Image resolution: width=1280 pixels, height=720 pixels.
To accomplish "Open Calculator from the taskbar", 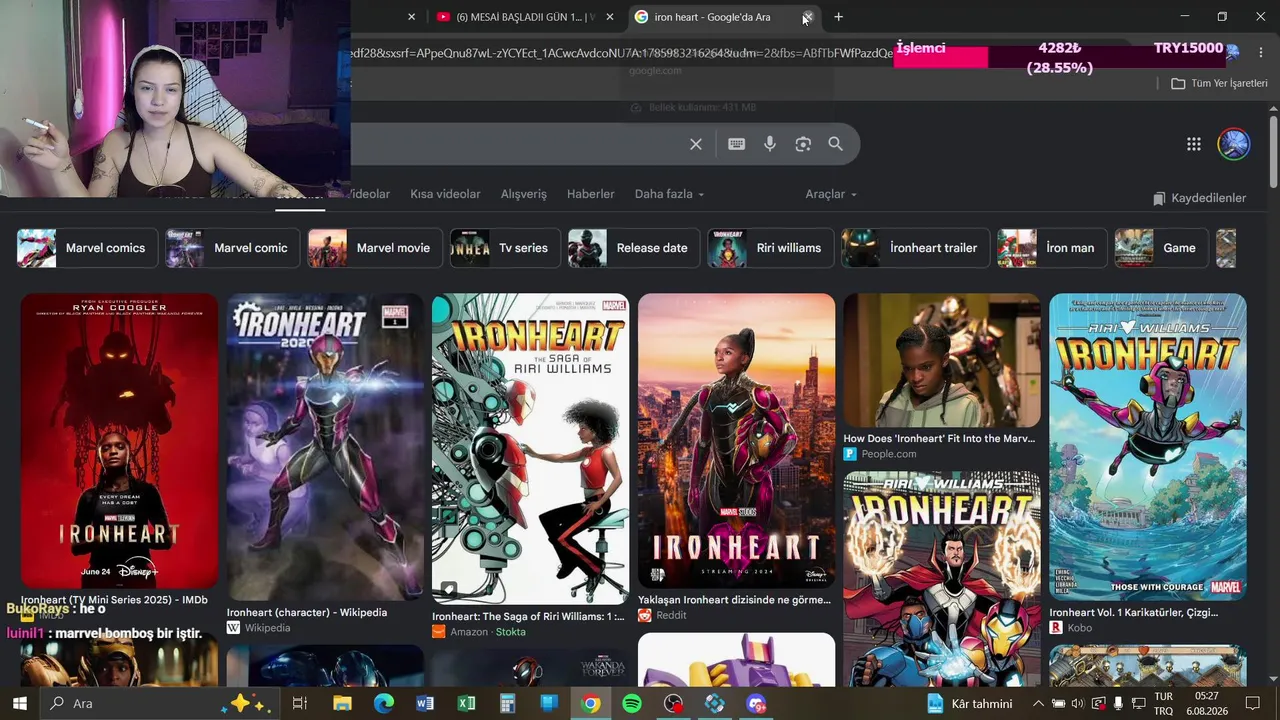I will [507, 703].
